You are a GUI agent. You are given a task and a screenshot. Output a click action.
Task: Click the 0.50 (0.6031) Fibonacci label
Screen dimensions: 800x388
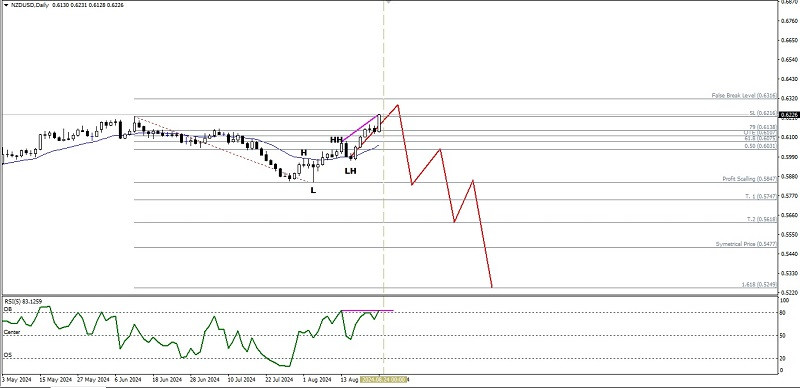click(x=760, y=146)
